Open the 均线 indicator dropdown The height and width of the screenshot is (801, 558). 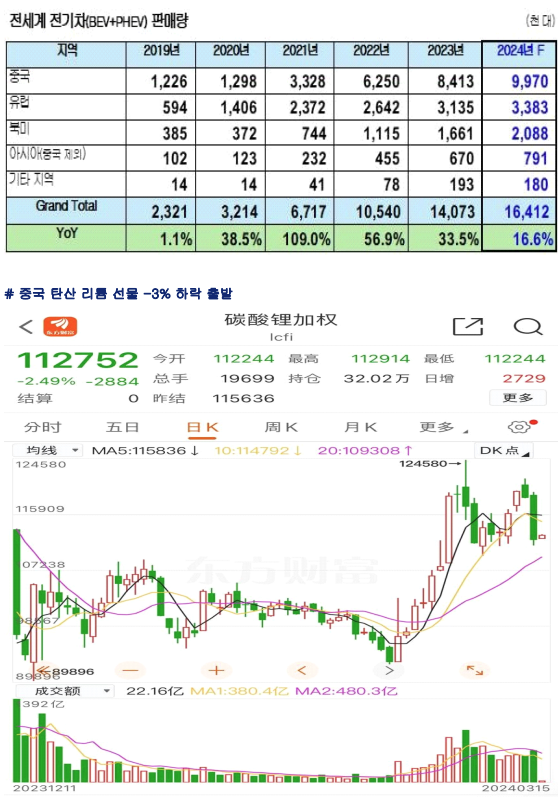[x=47, y=451]
